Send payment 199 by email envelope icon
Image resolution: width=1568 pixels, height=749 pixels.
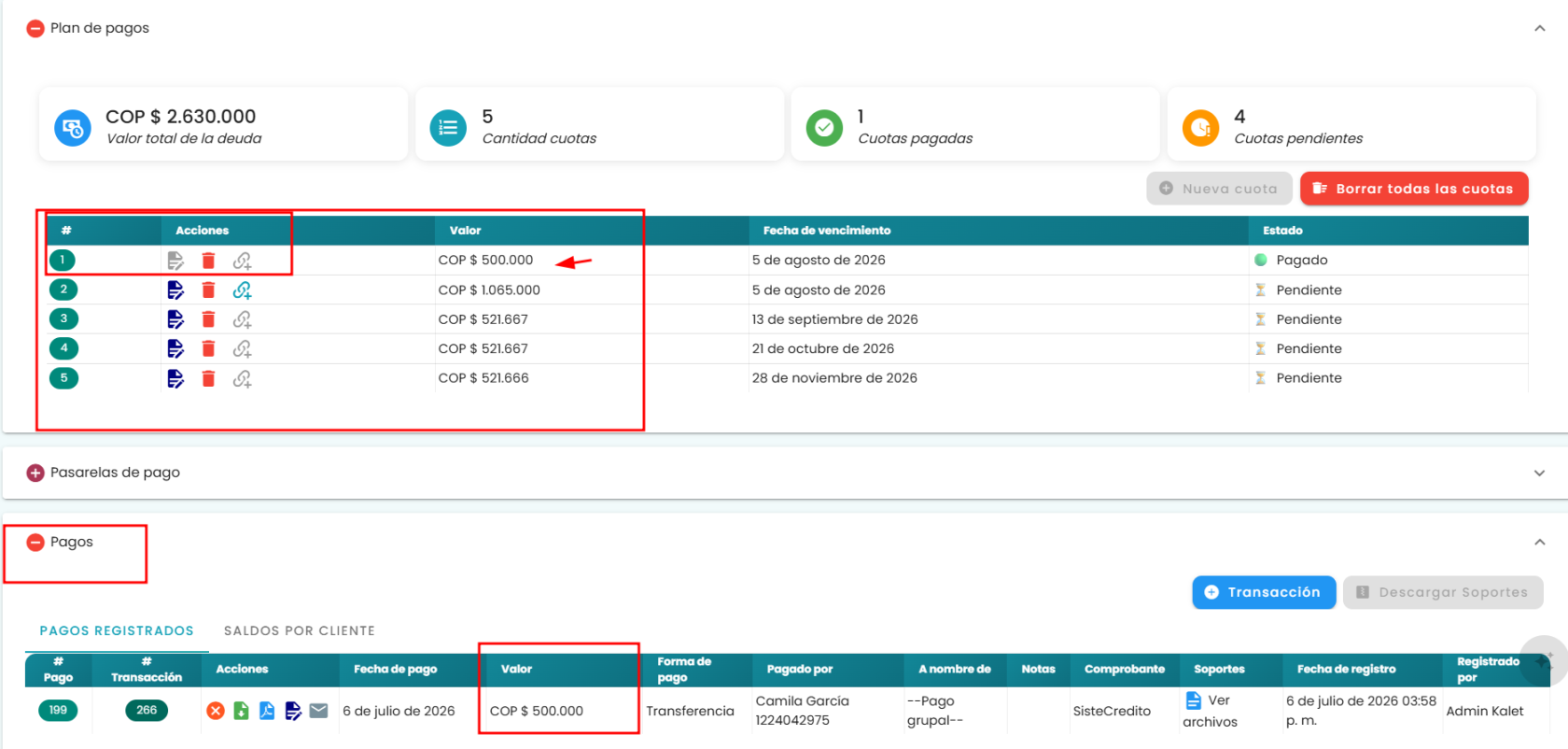[318, 711]
